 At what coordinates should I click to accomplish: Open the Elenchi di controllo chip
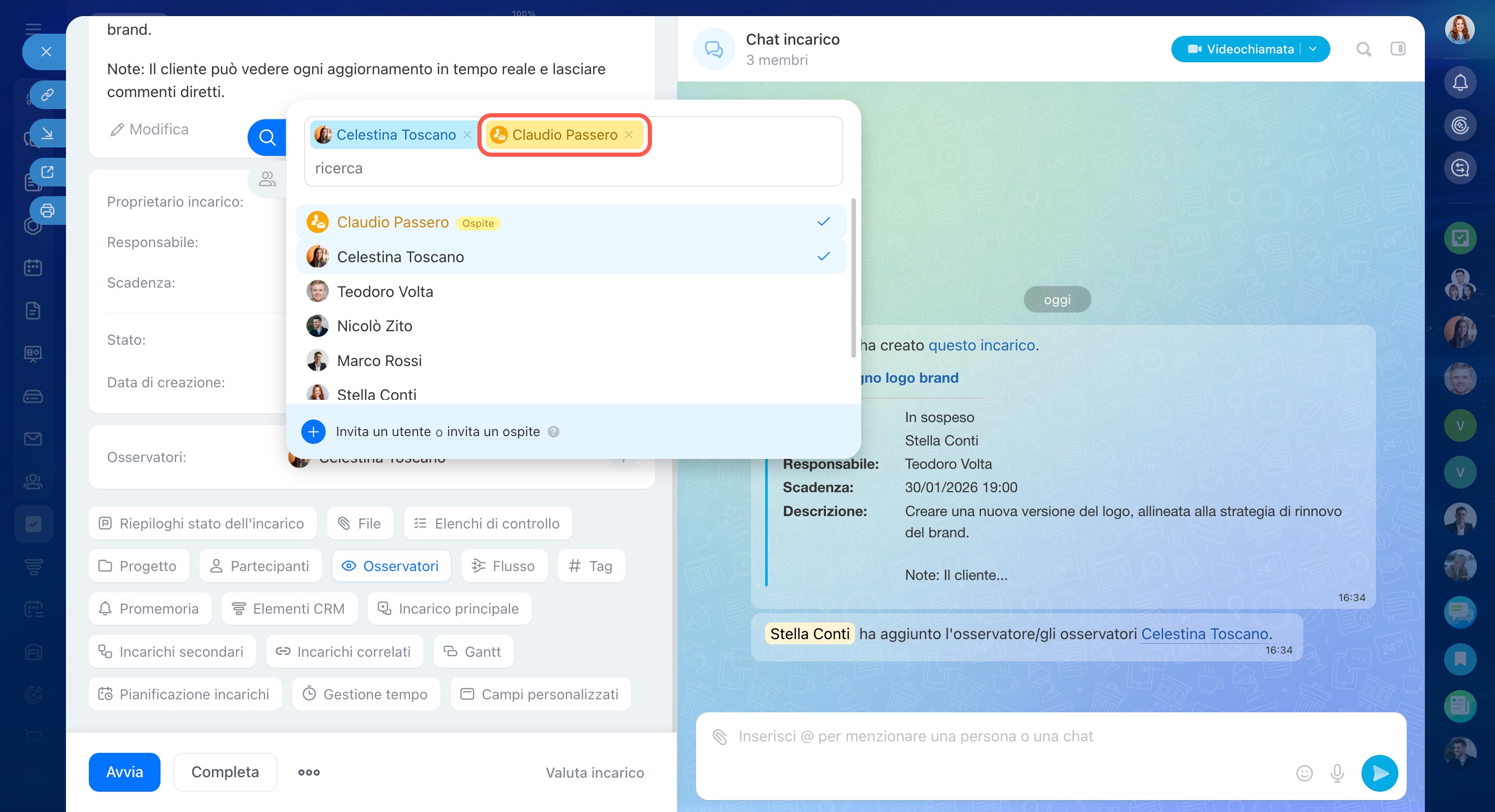coord(487,524)
